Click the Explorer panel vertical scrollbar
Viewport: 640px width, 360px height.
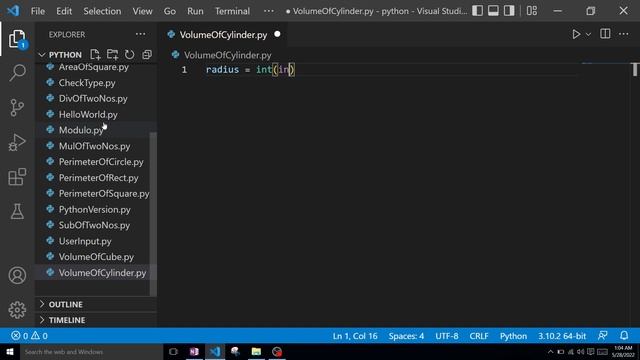153,213
